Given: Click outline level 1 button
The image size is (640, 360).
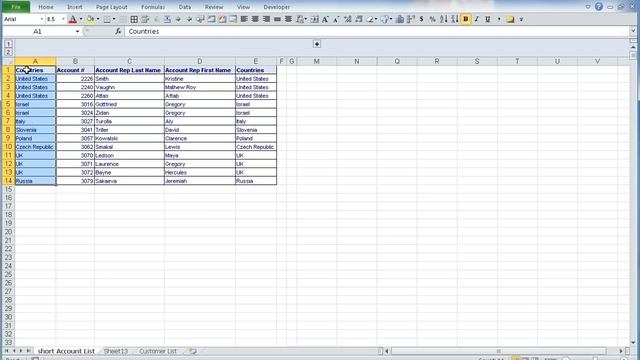Looking at the screenshot, I should tap(8, 44).
